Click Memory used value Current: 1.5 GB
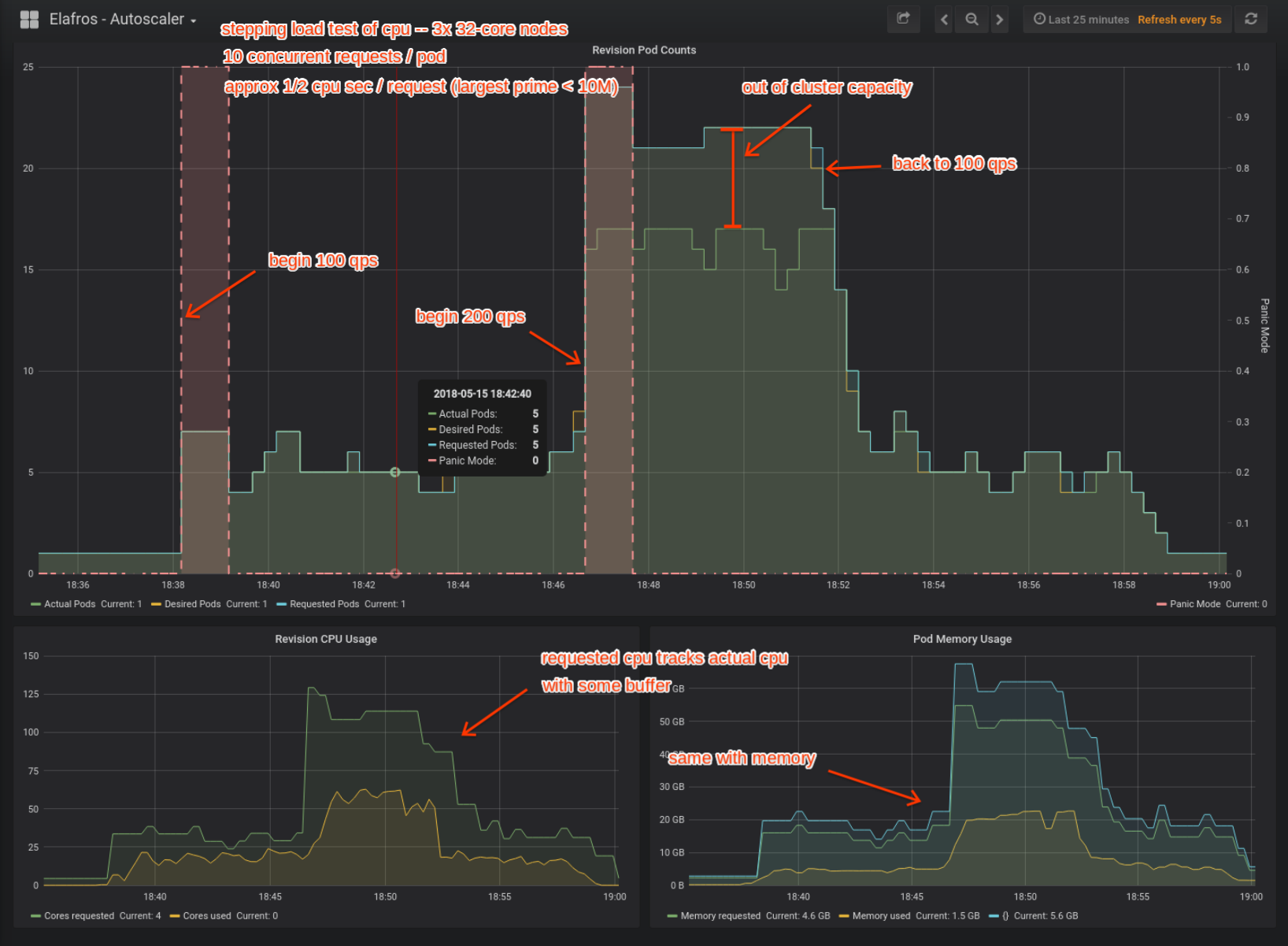This screenshot has width=1288, height=946. click(948, 916)
